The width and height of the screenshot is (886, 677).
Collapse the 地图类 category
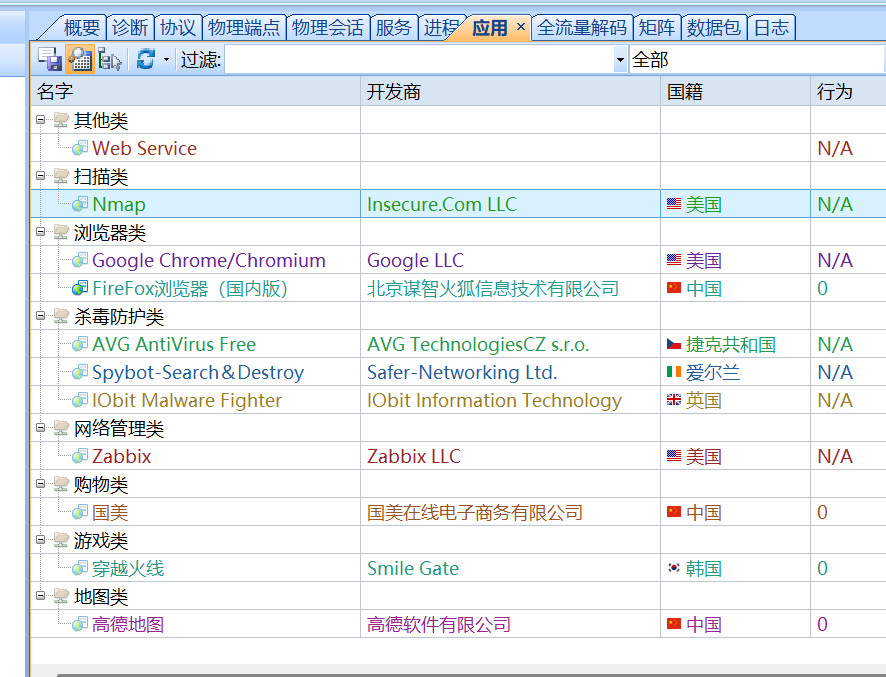tap(40, 596)
